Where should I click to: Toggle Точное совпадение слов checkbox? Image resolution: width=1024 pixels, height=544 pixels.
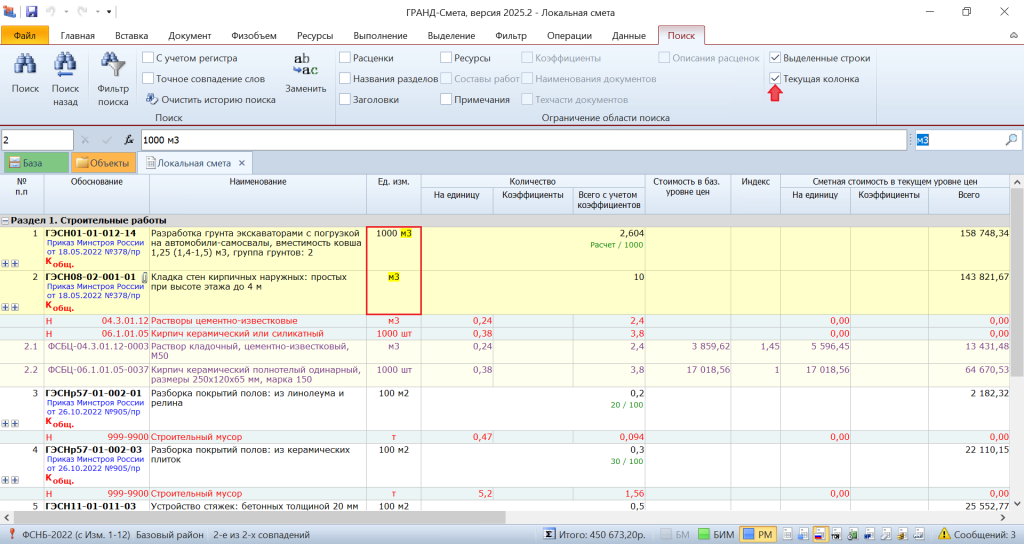coord(148,78)
